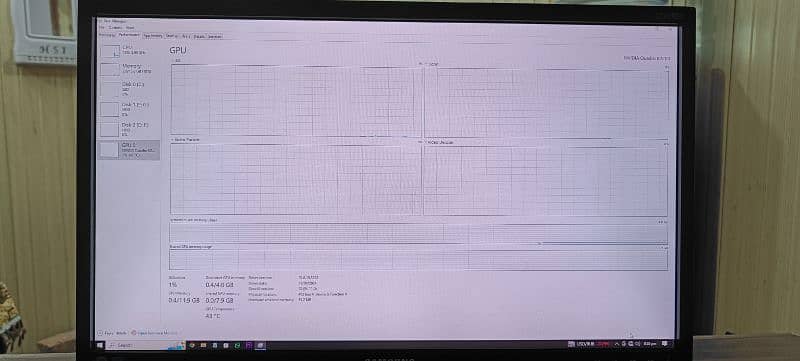The image size is (800, 361).
Task: Open the Video Decode graph engine dropdown
Action: pos(439,142)
